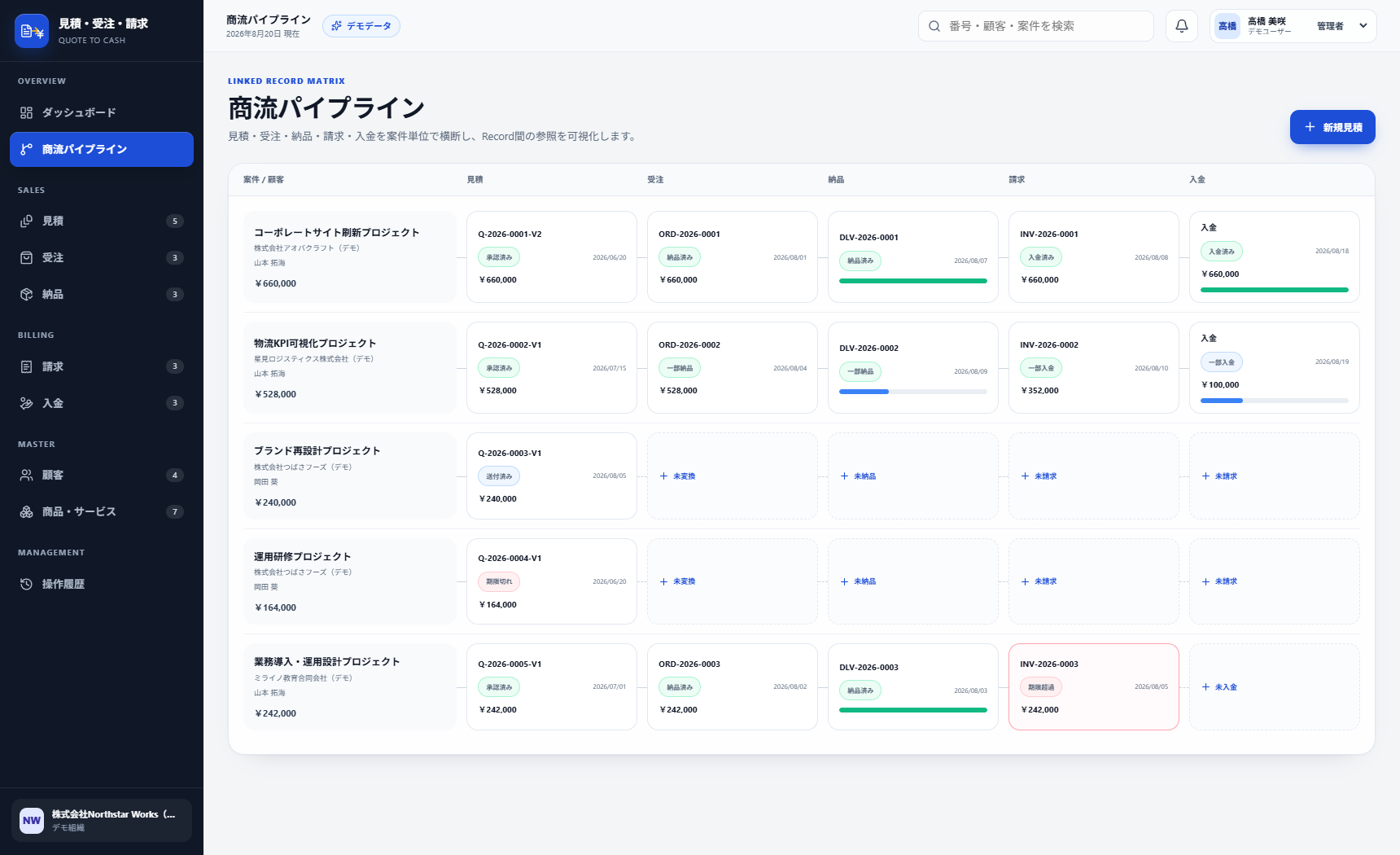This screenshot has height=855, width=1400.
Task: Open the ダッシュボード menu item
Action: (x=102, y=112)
